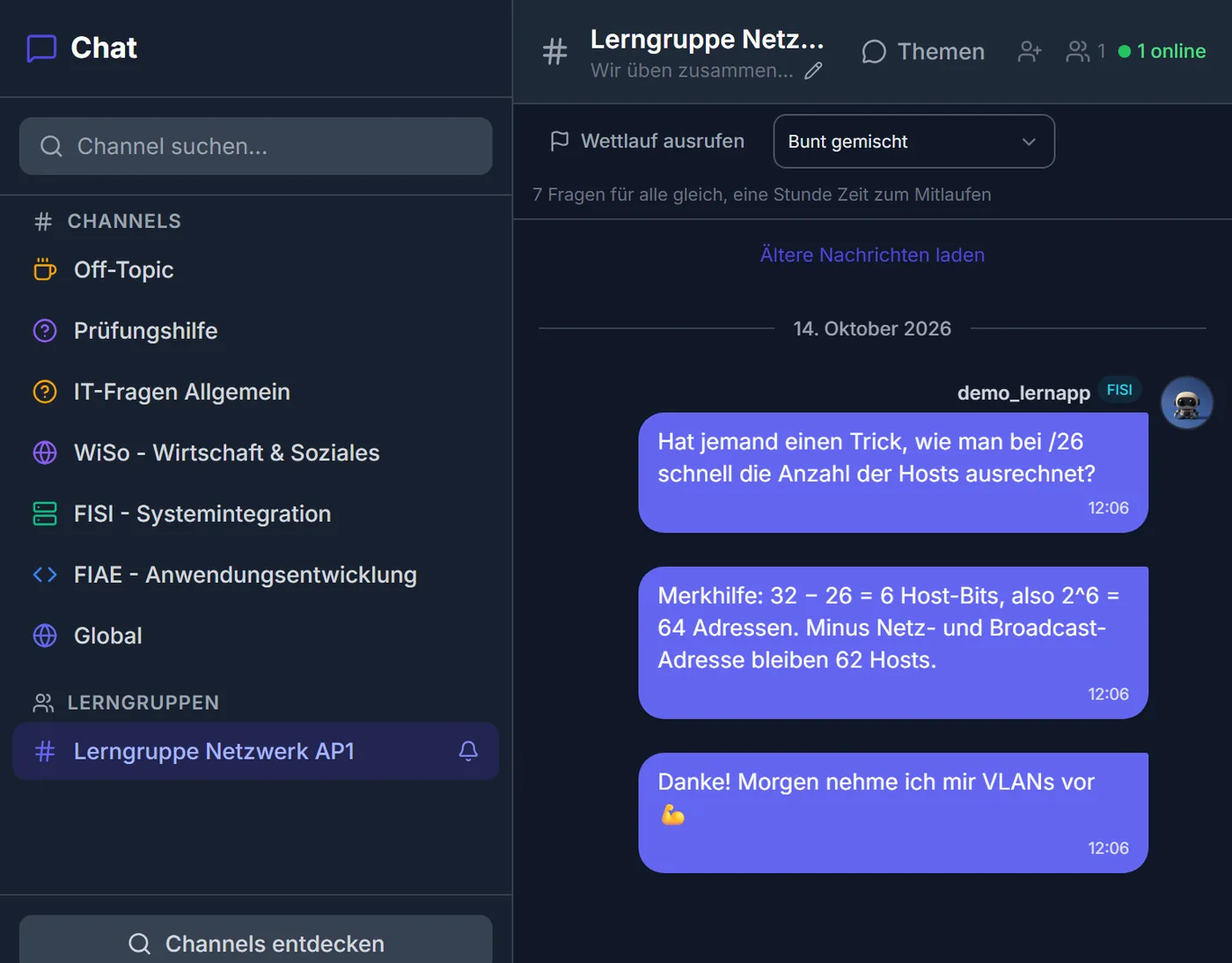The height and width of the screenshot is (963, 1232).
Task: Click the date separator 14. Oktober 2026
Action: (872, 329)
